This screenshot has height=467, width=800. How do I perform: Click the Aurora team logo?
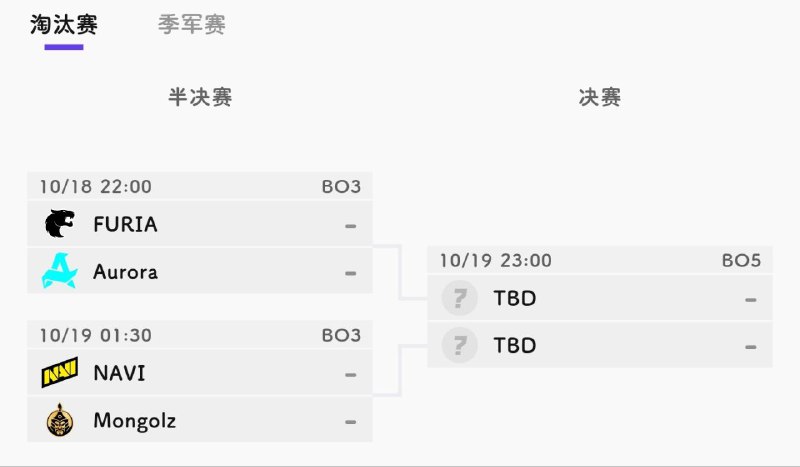(60, 271)
